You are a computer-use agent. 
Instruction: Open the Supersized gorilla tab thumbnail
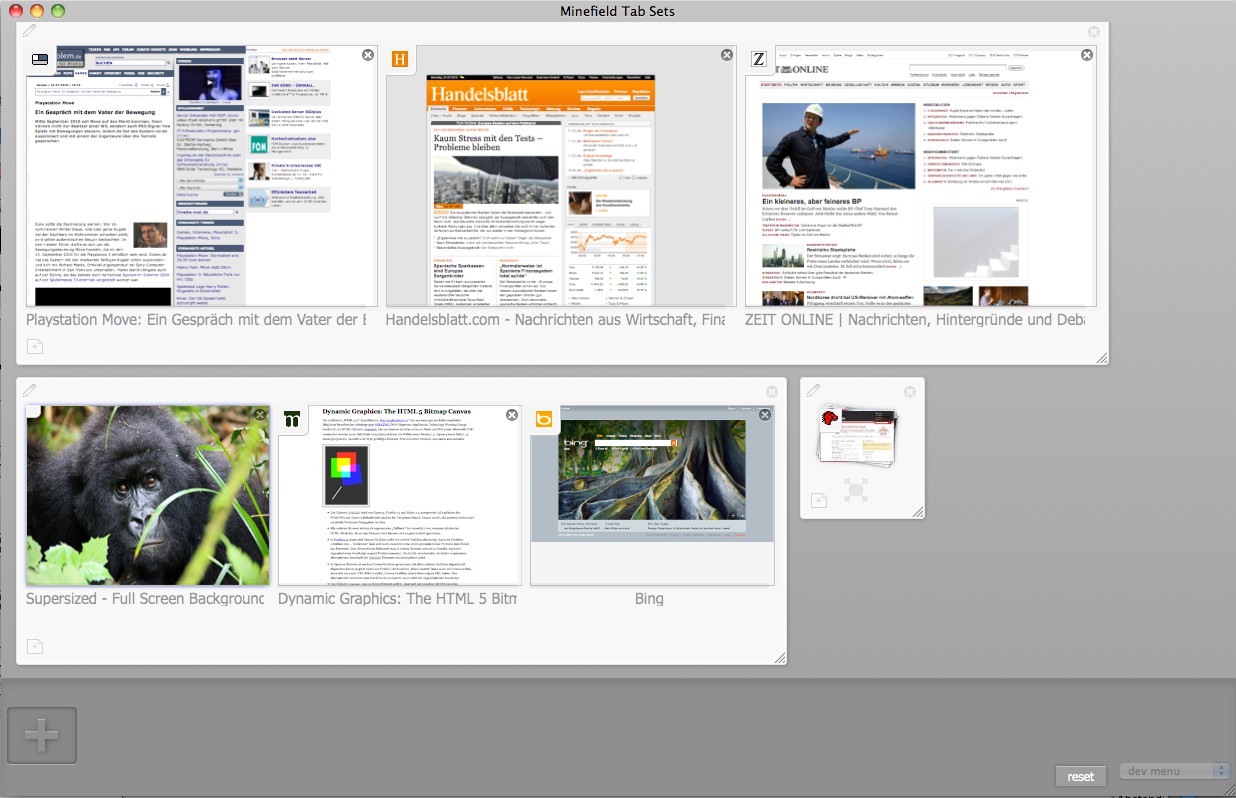[x=147, y=495]
